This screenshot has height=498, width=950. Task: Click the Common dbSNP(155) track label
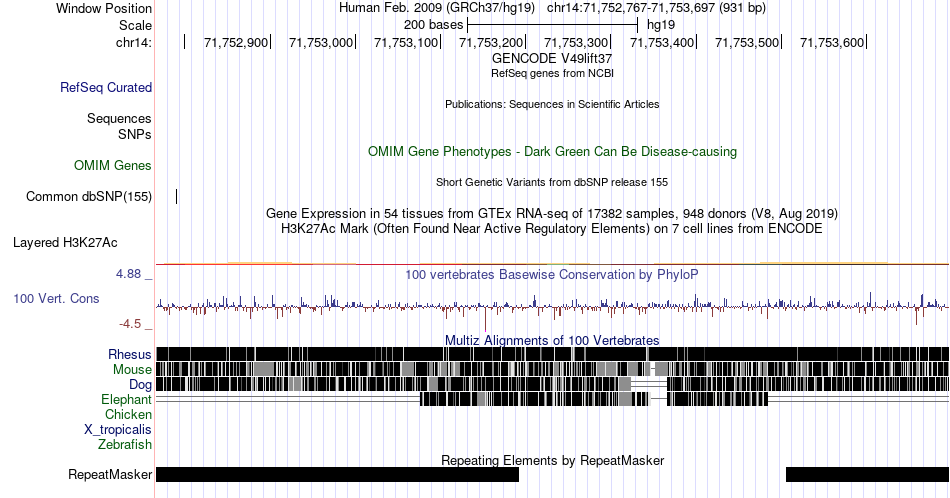pyautogui.click(x=89, y=196)
